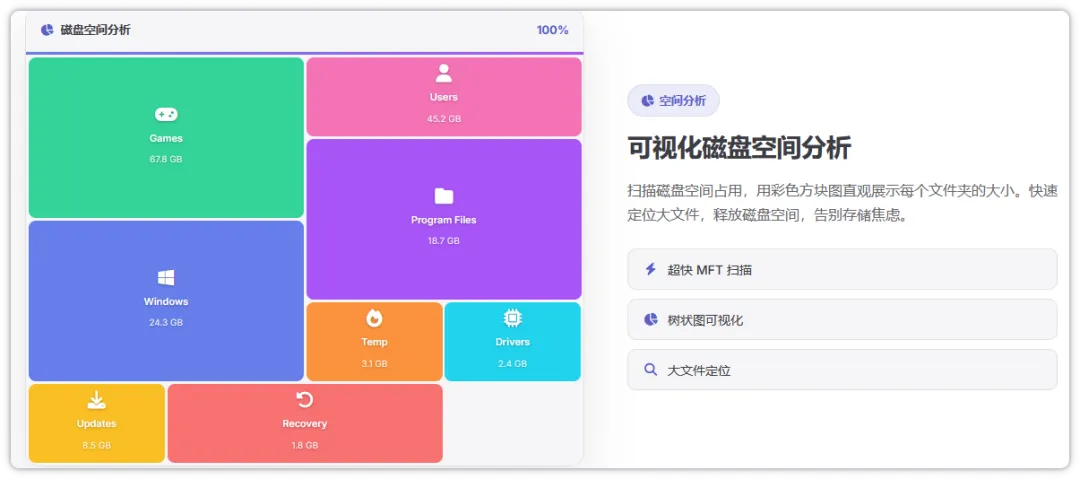Click the Updates download icon
Viewport: 1080px width, 479px height.
coord(97,400)
